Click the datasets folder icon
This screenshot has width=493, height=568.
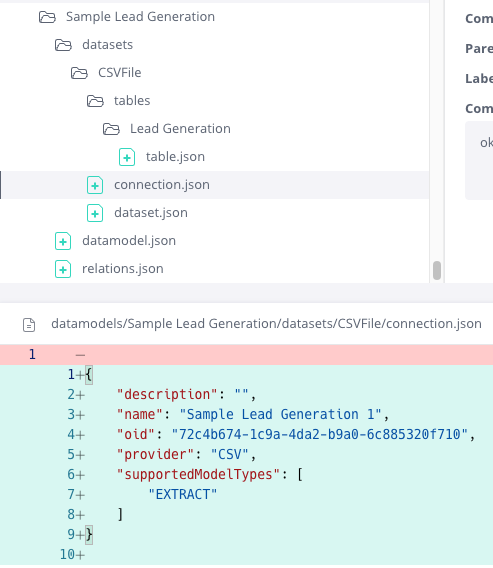(63, 45)
